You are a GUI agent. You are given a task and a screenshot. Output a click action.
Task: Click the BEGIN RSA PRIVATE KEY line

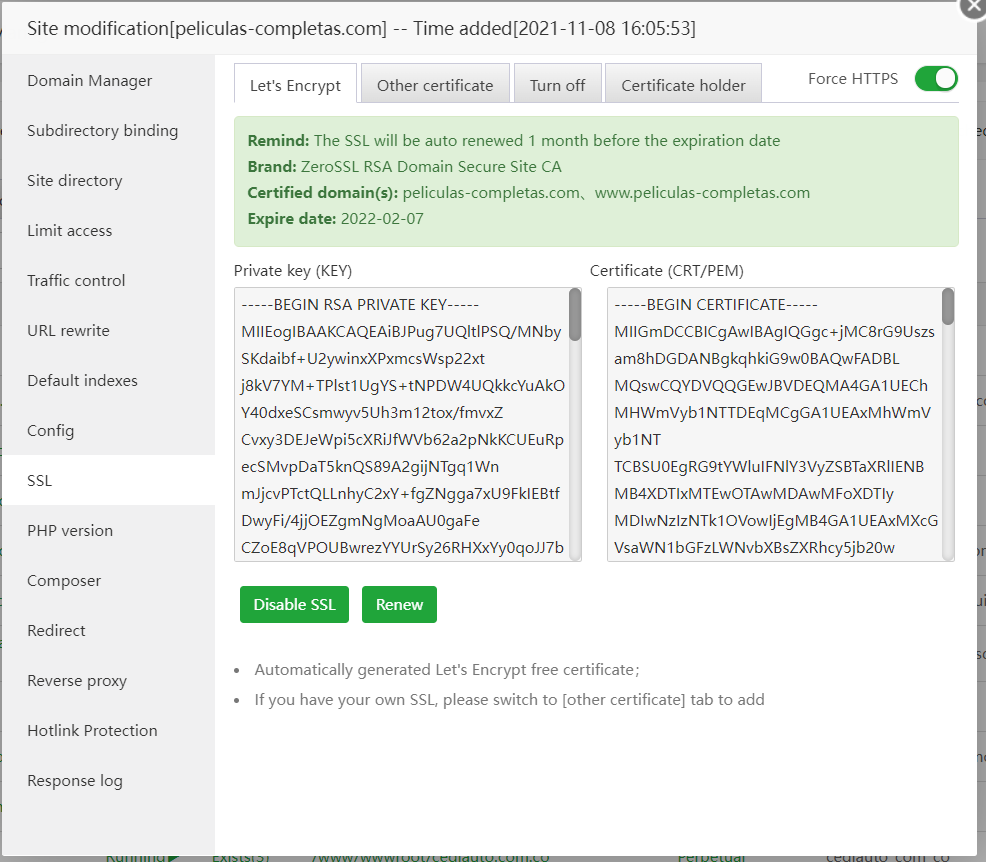360,305
